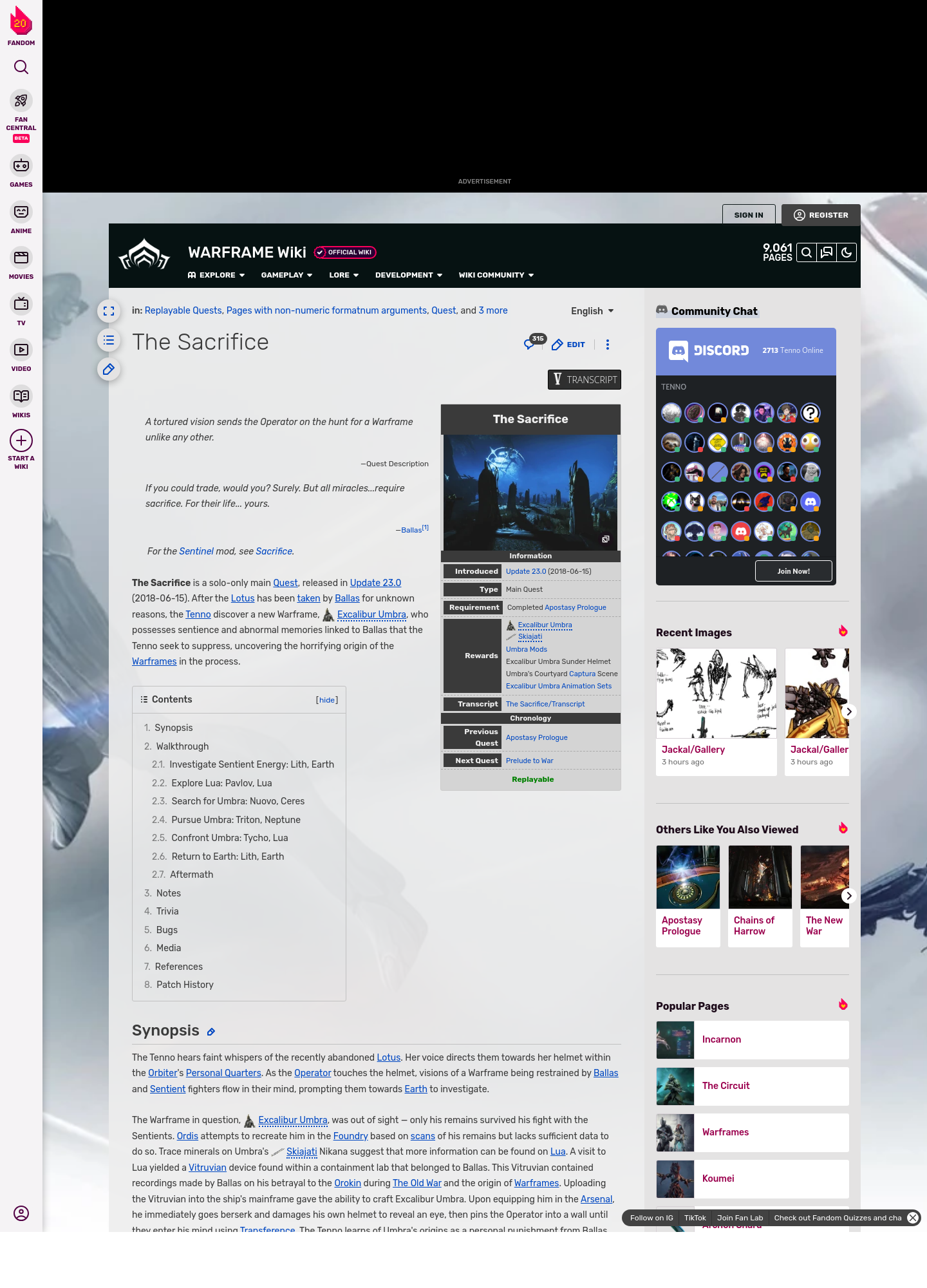This screenshot has height=1288, width=927.
Task: Open the Replayable Quests category link
Action: (x=183, y=310)
